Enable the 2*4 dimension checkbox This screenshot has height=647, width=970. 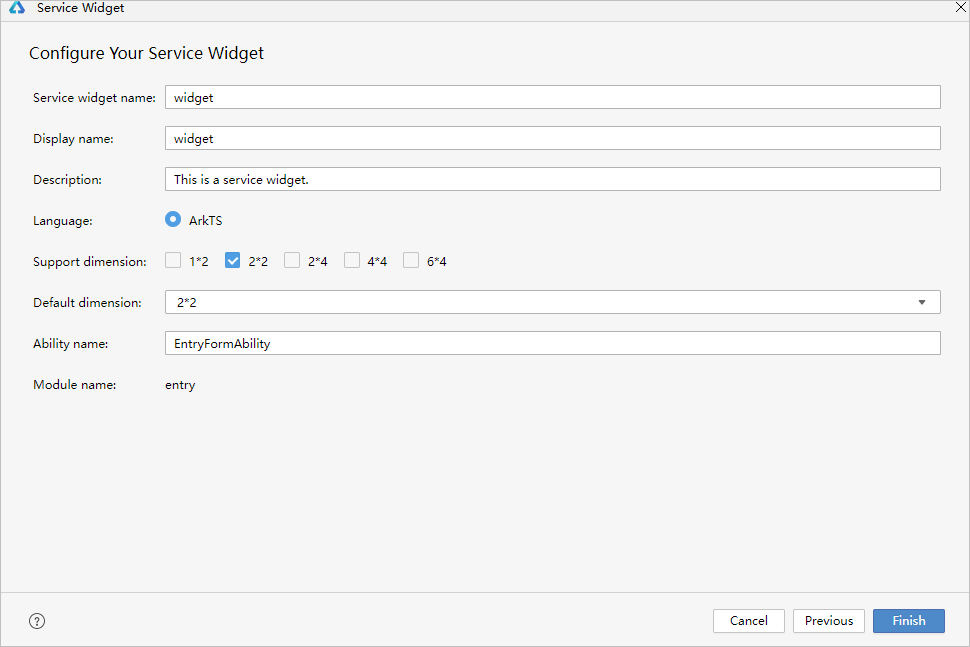(292, 261)
